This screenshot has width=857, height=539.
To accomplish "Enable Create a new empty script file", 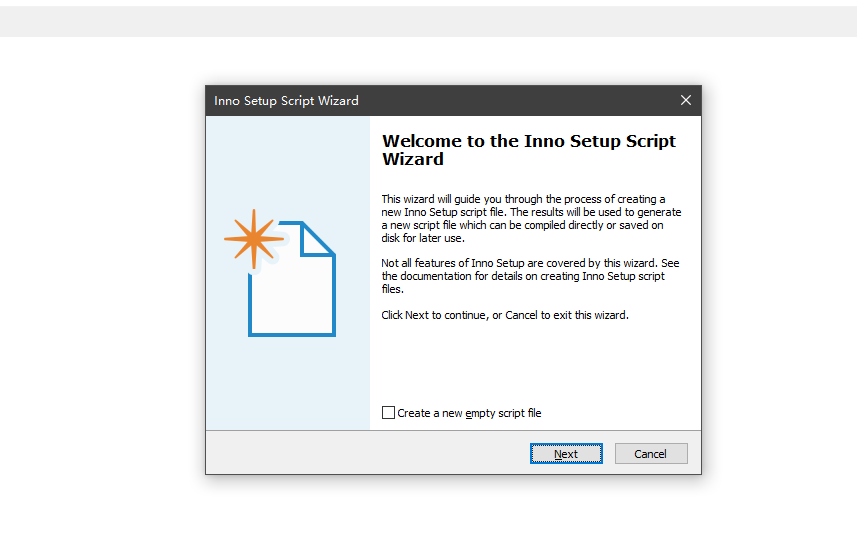I will click(388, 413).
